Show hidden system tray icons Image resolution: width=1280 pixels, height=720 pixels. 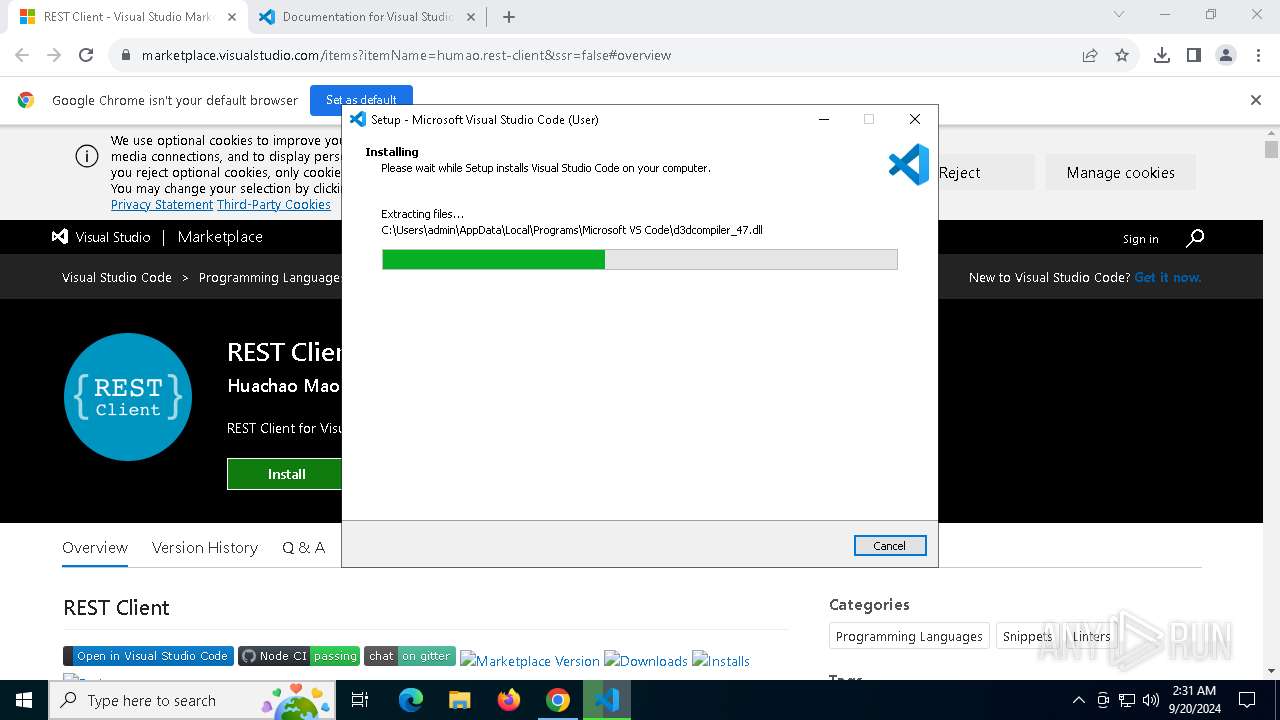1078,700
